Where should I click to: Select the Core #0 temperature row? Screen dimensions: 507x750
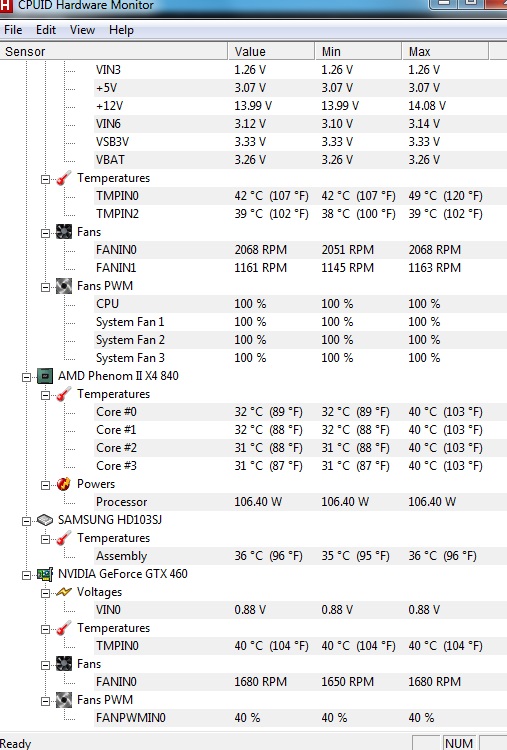[x=300, y=412]
